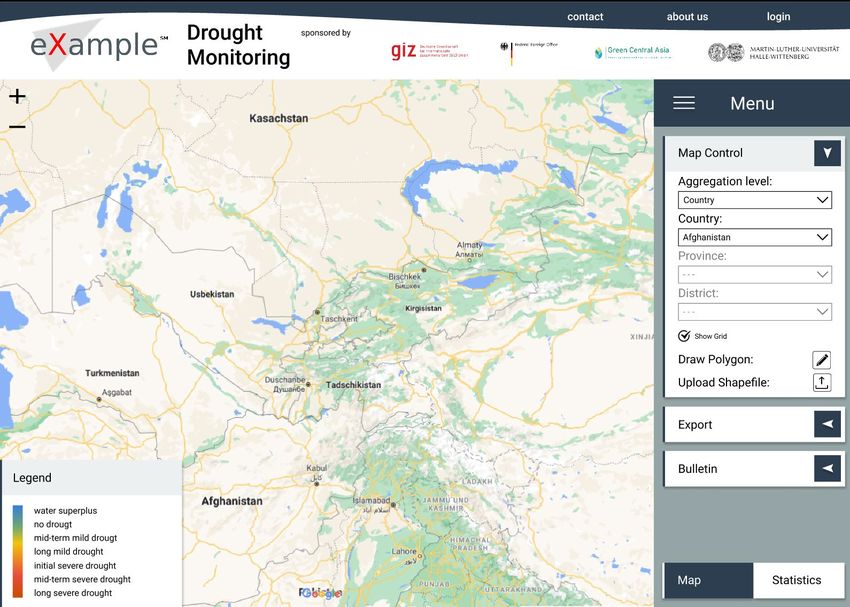Viewport: 850px width, 607px height.
Task: Click the Legend panel header
Action: coord(92,477)
